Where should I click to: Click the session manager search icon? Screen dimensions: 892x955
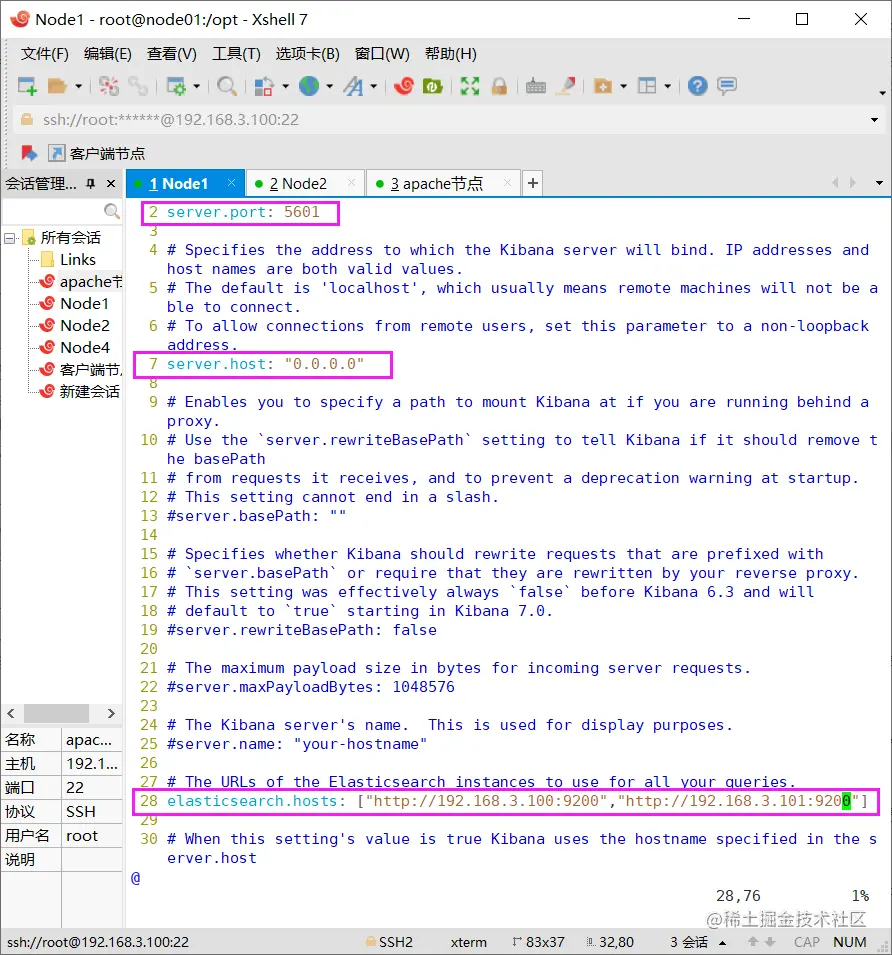(111, 211)
